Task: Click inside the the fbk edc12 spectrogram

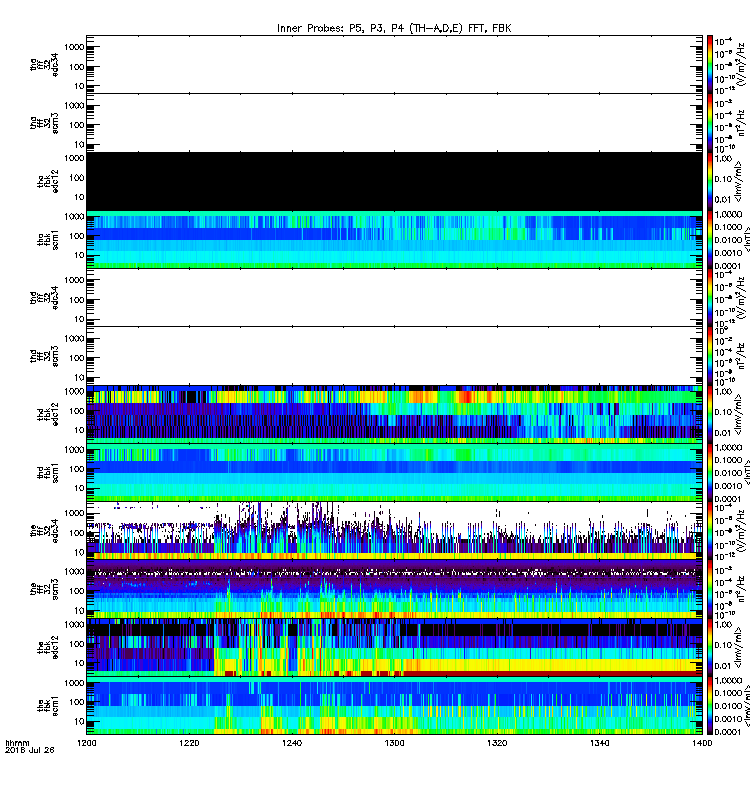Action: [394, 647]
